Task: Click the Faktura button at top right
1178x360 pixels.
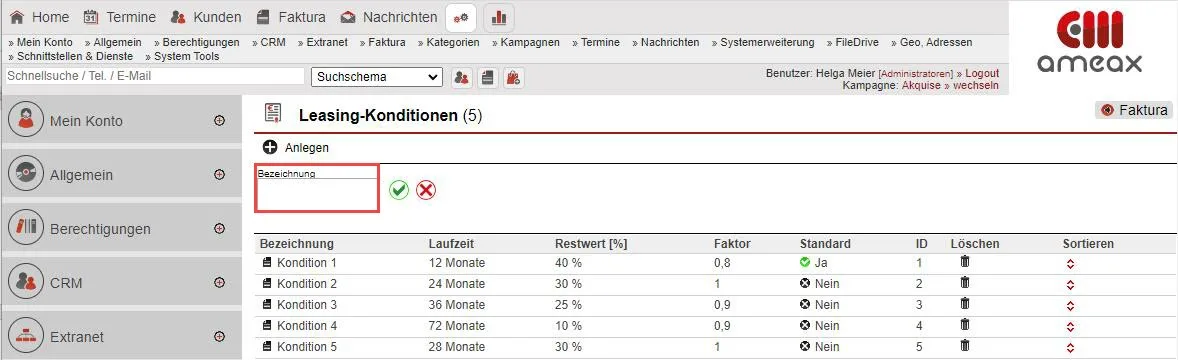Action: 1134,110
